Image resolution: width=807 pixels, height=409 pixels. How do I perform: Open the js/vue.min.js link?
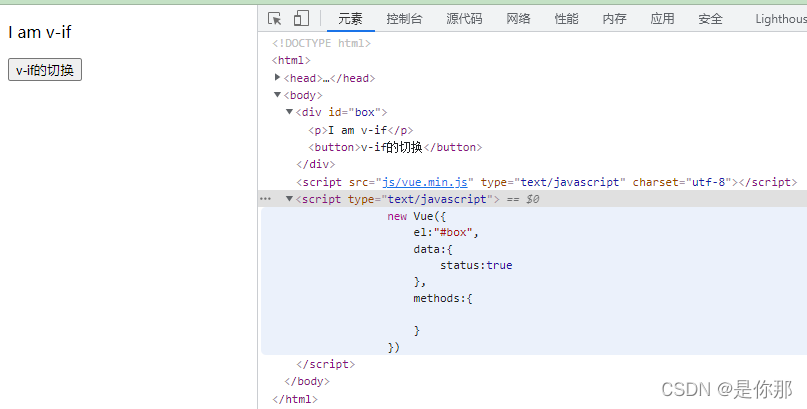click(x=425, y=182)
